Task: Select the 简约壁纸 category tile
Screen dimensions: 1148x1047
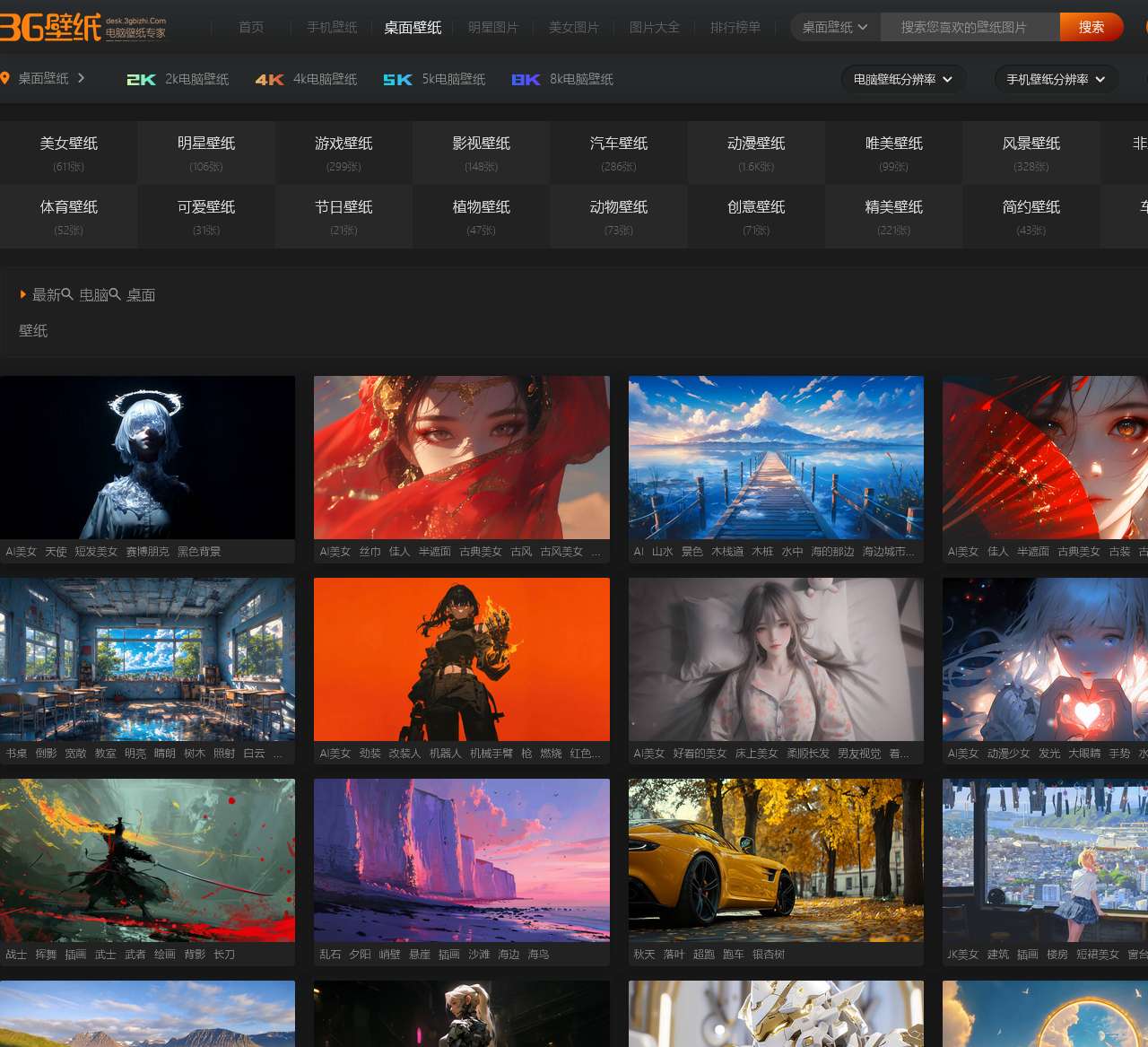Action: point(1031,216)
